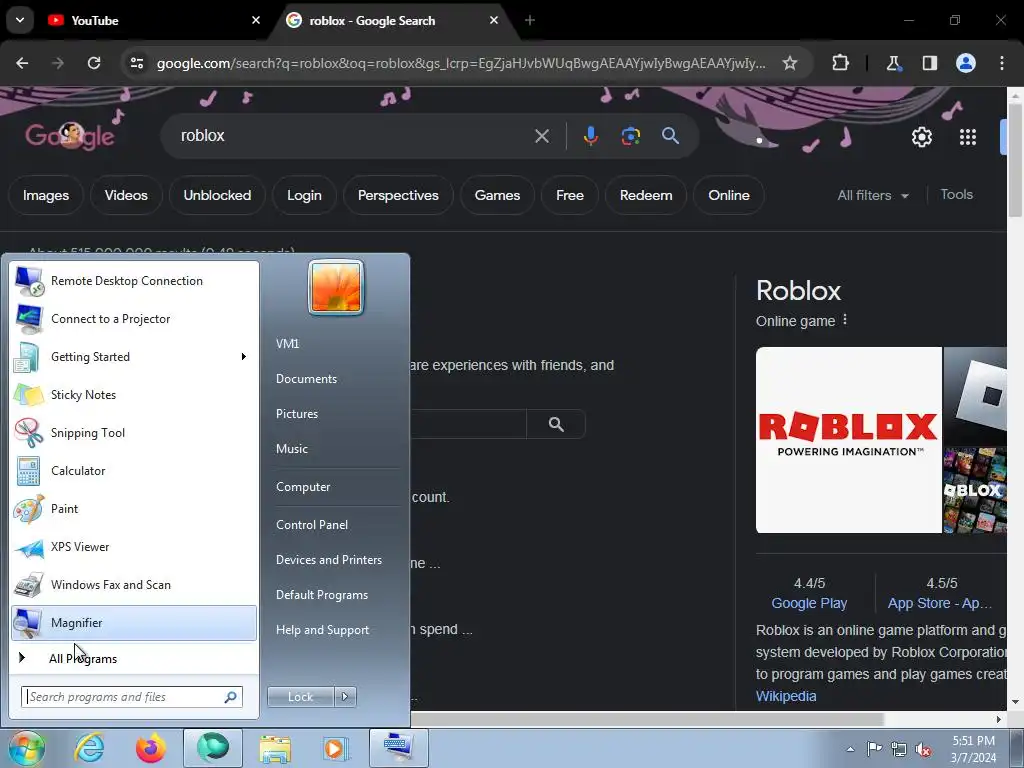Open File Explorer folder icon on taskbar

(276, 748)
